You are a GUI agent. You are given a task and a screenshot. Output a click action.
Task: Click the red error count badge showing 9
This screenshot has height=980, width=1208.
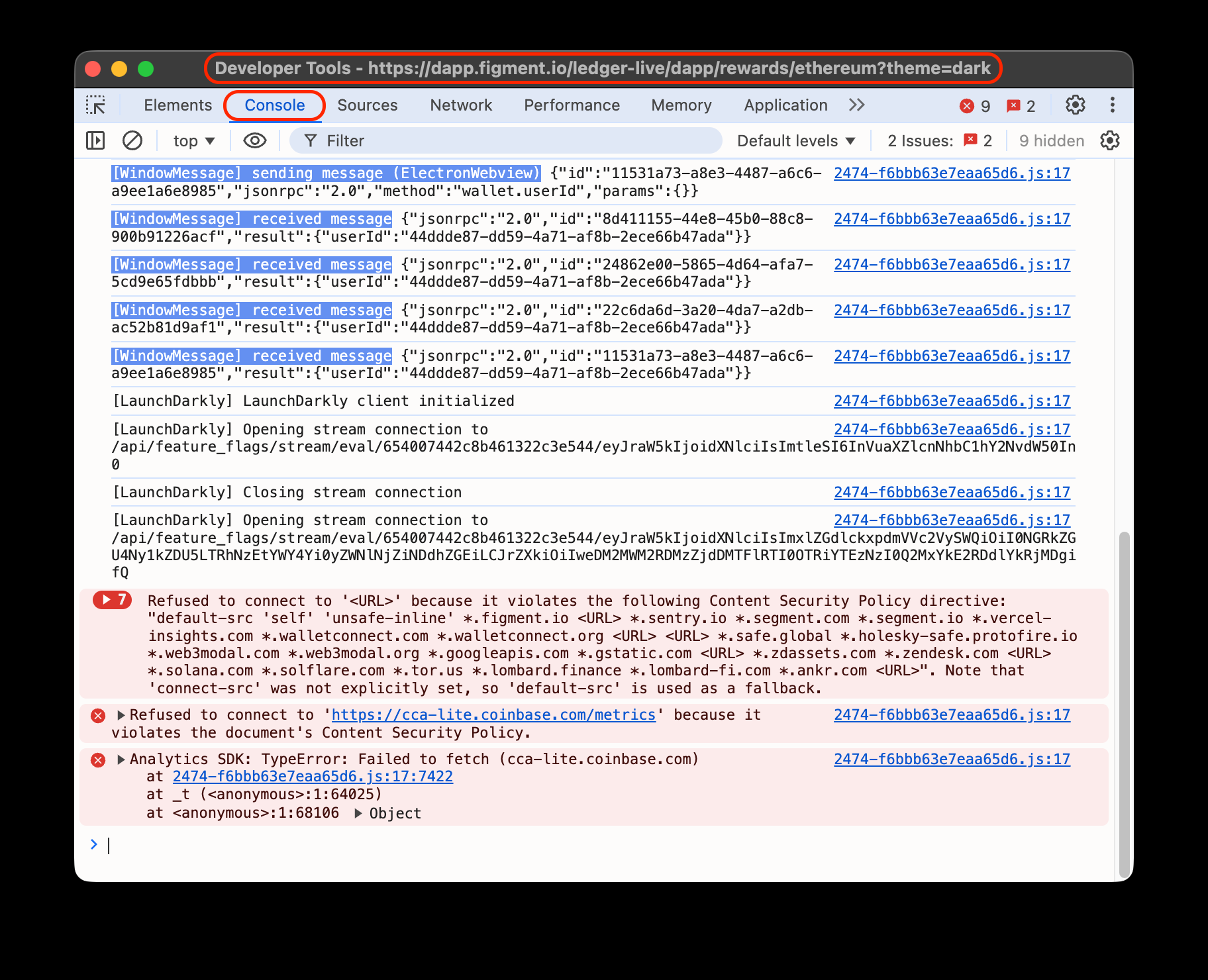click(x=975, y=106)
